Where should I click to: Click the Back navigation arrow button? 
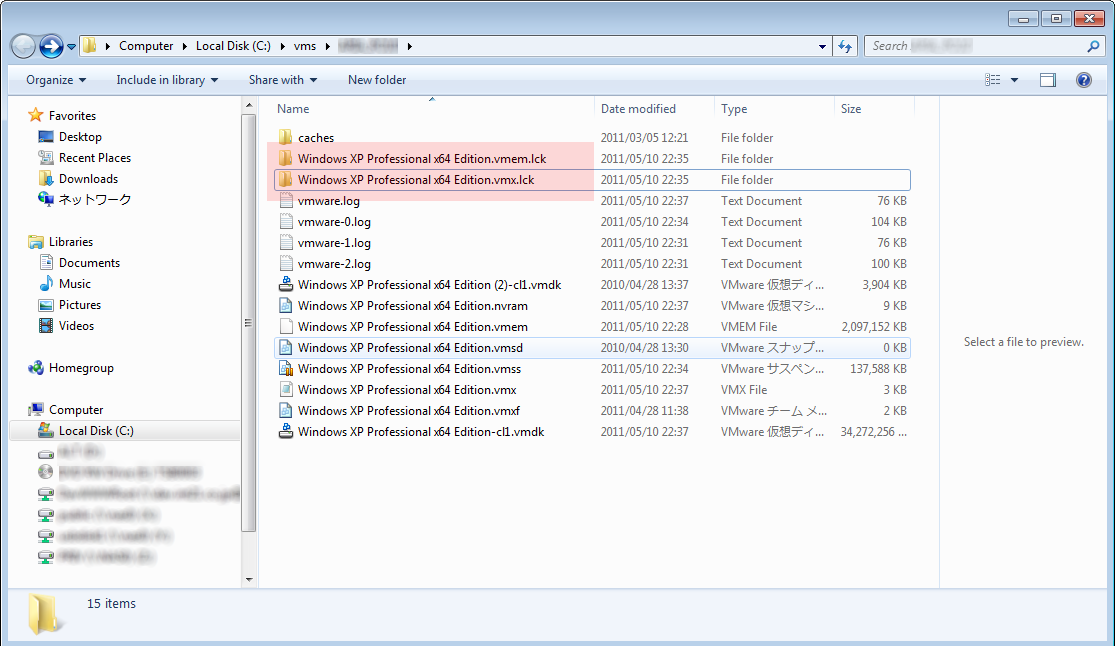click(x=23, y=47)
